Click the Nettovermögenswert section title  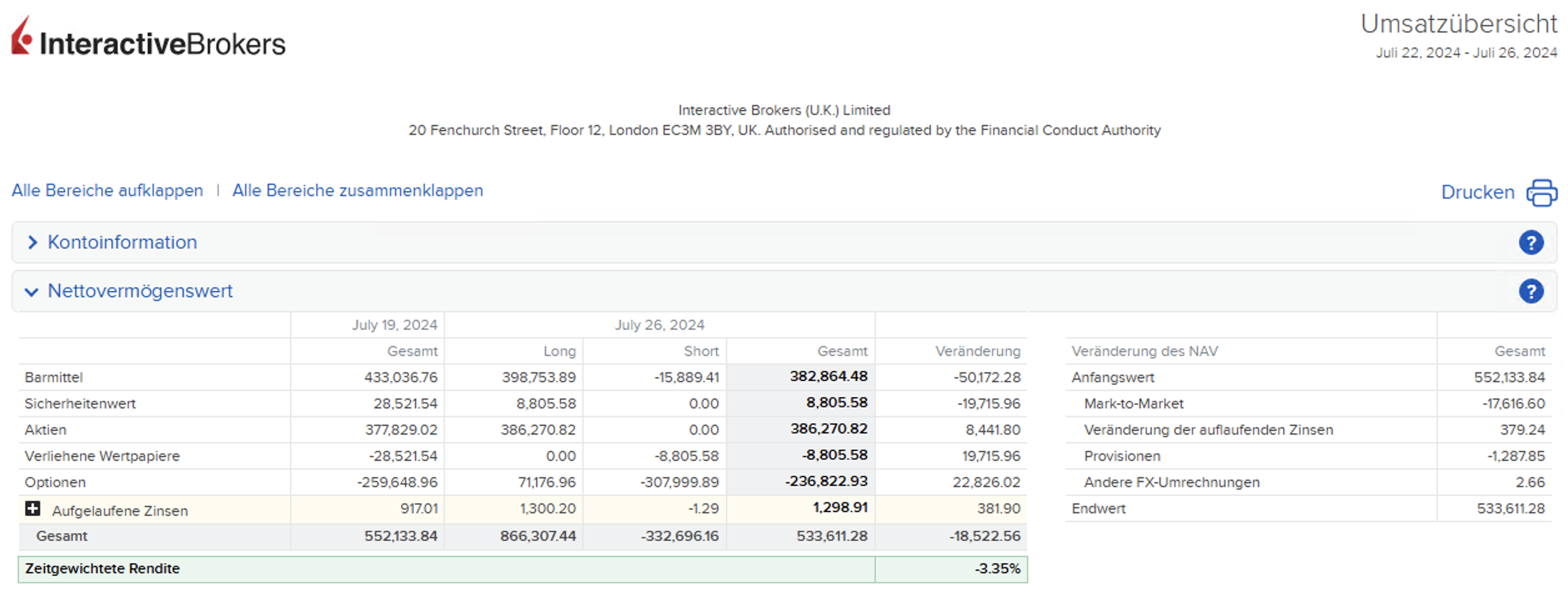coord(140,291)
